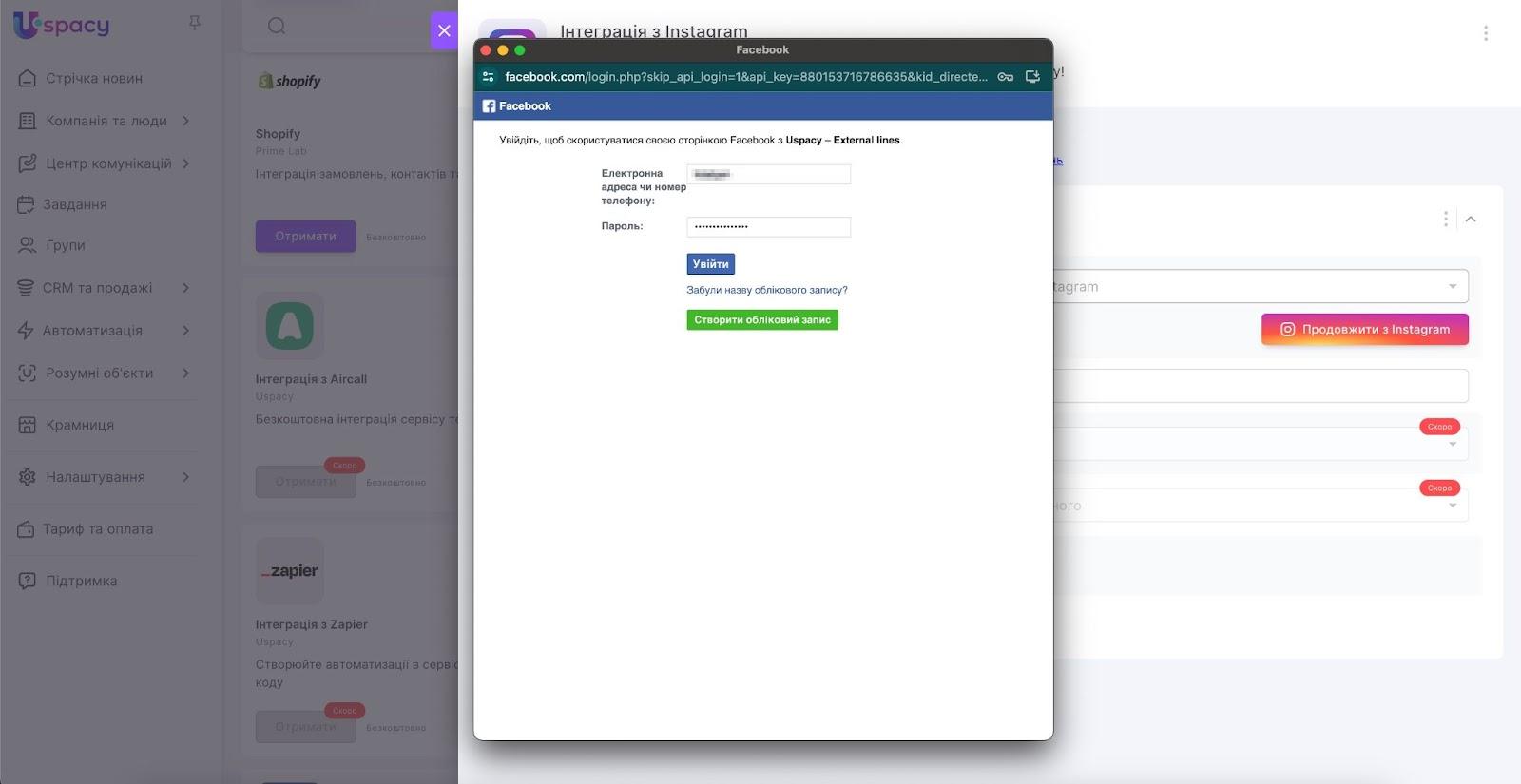Expand Розумні об'єкти chevron

click(186, 373)
